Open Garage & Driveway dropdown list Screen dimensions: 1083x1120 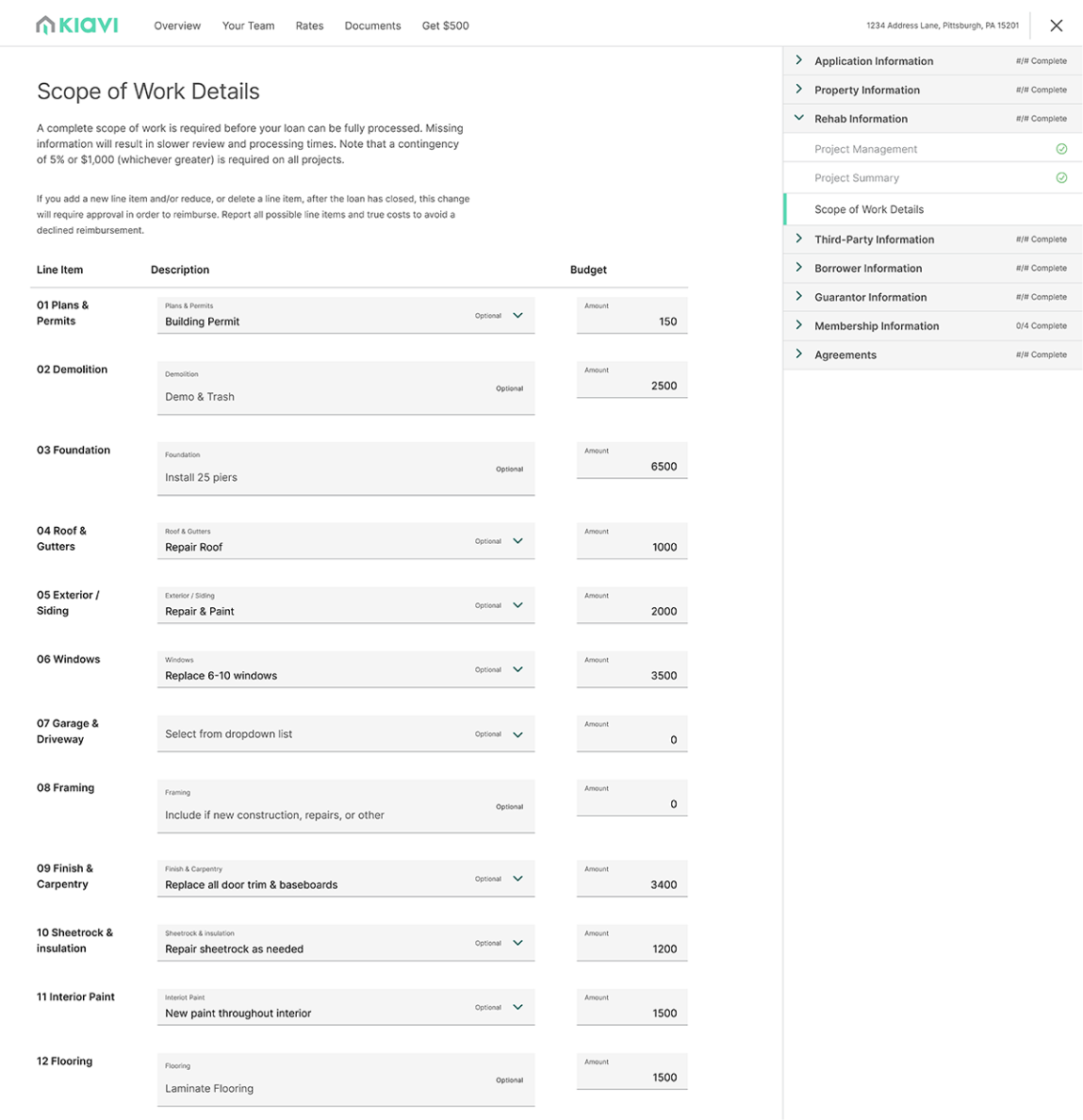346,733
